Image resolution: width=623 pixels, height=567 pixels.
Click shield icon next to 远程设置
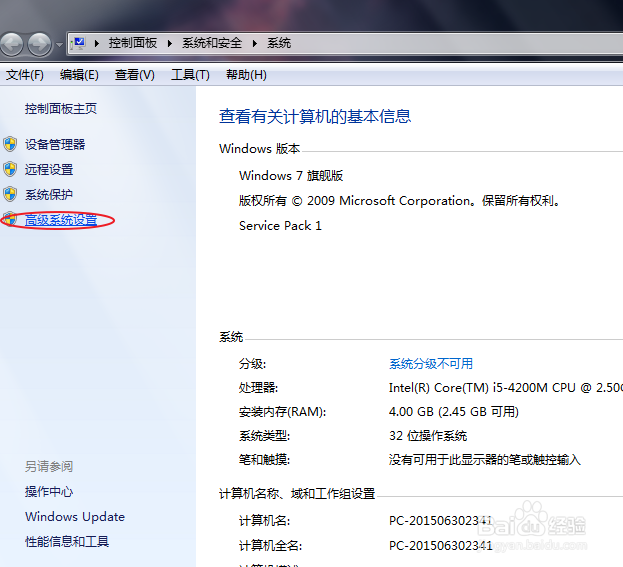10,169
